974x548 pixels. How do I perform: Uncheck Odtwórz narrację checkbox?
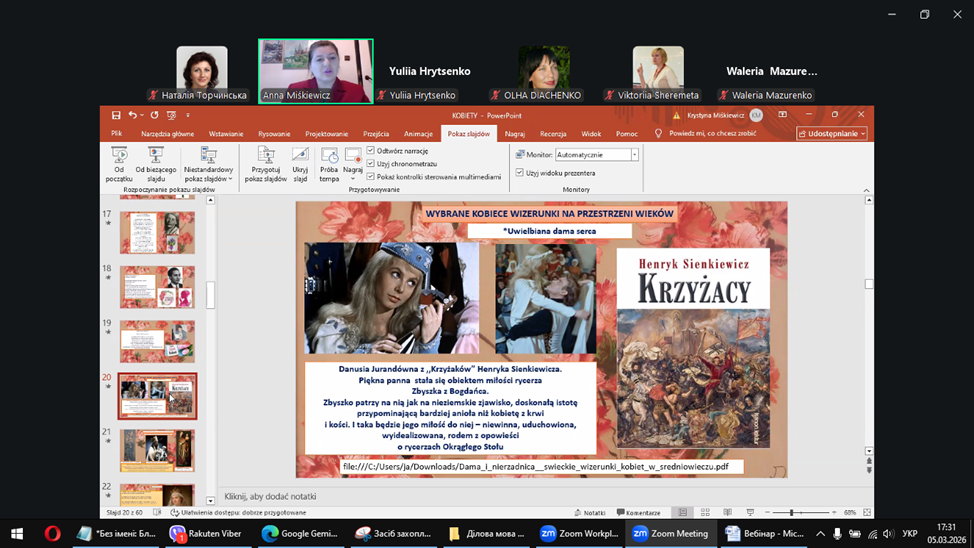click(x=371, y=151)
